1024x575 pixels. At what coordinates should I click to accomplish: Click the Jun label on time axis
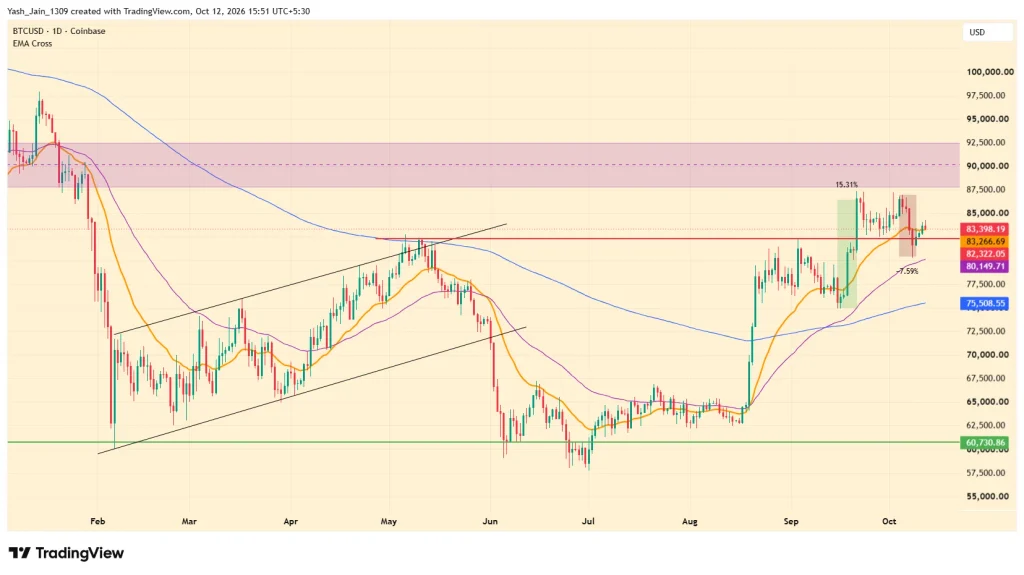(490, 521)
